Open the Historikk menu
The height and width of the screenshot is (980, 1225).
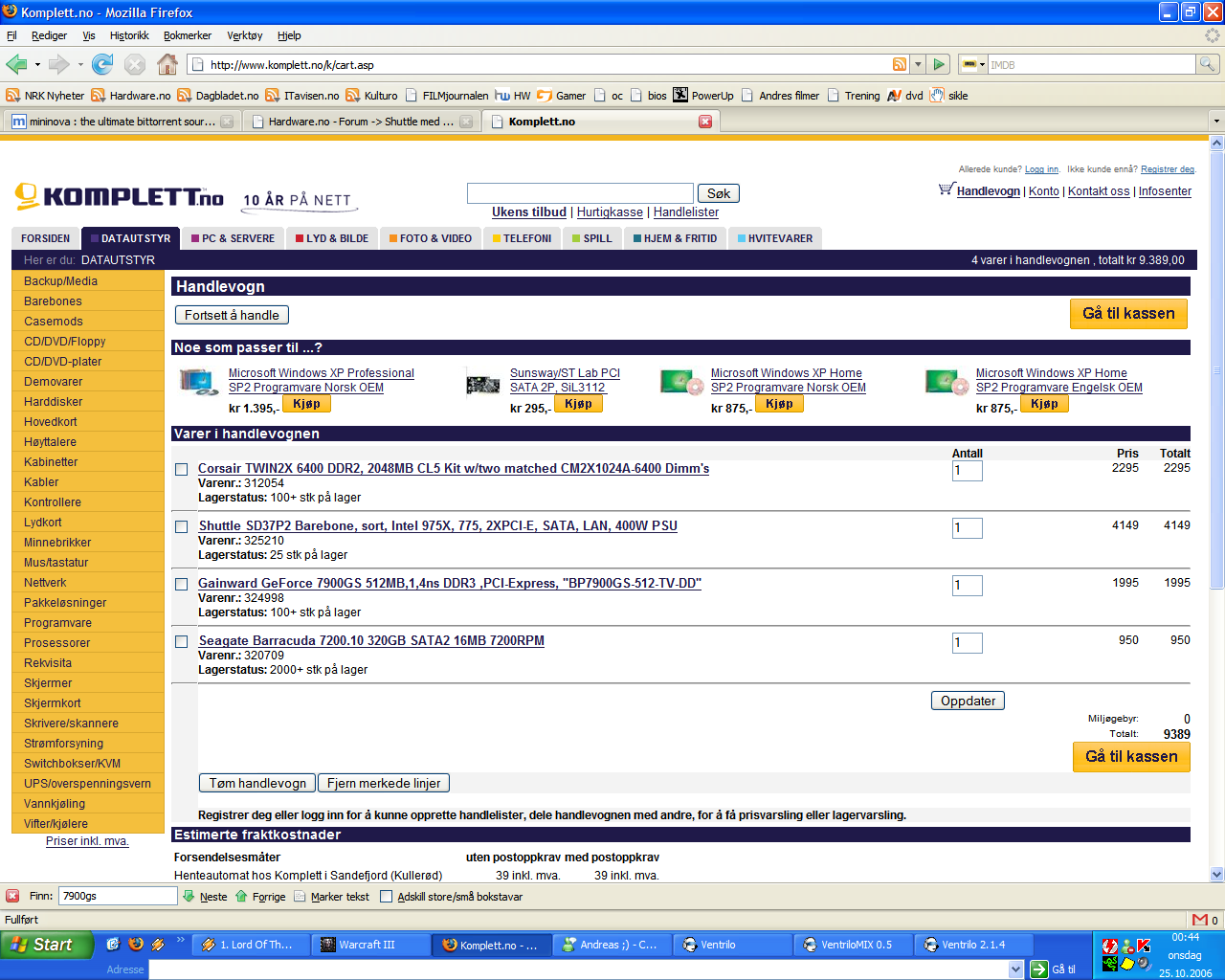point(129,35)
